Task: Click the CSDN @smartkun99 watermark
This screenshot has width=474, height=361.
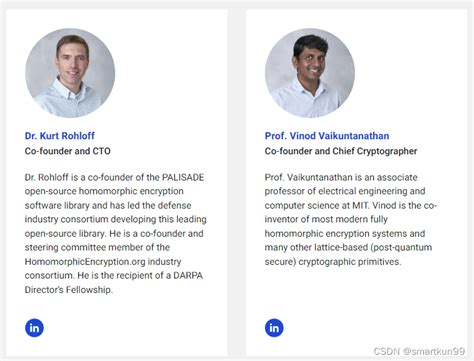Action: (x=419, y=351)
